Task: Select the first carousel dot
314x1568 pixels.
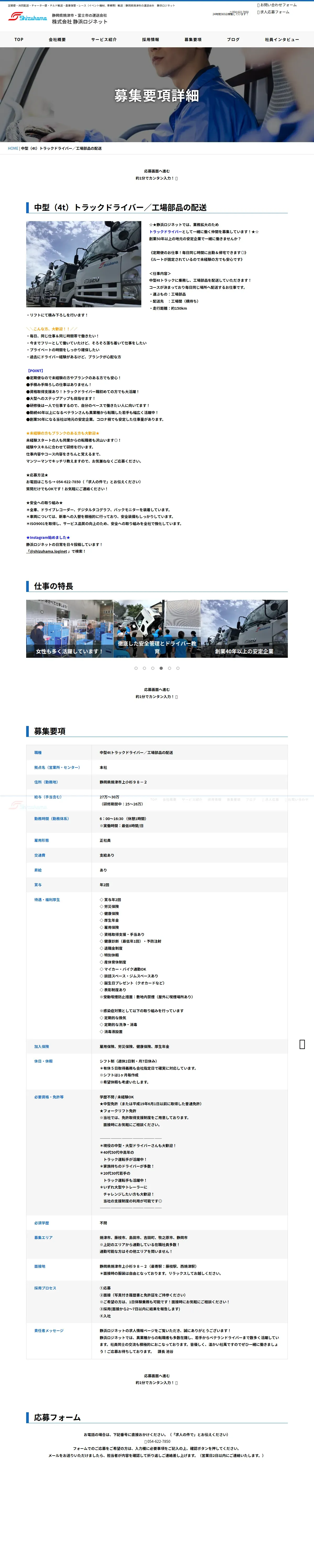Action: [x=136, y=668]
